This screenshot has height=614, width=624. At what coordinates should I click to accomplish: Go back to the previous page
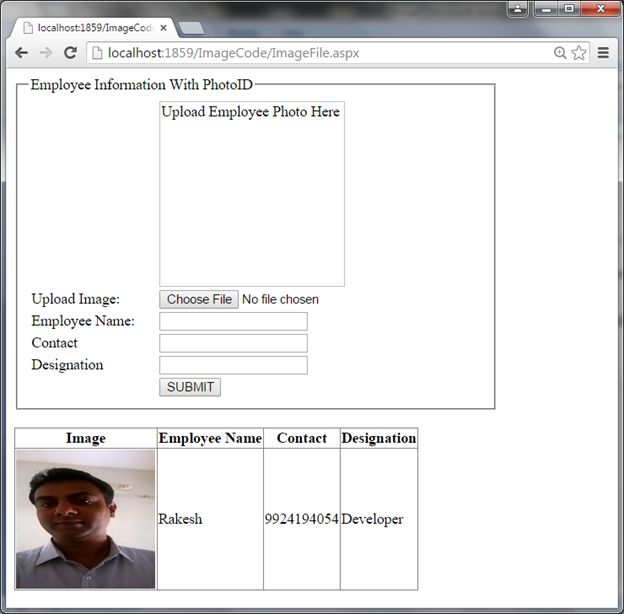tap(21, 53)
